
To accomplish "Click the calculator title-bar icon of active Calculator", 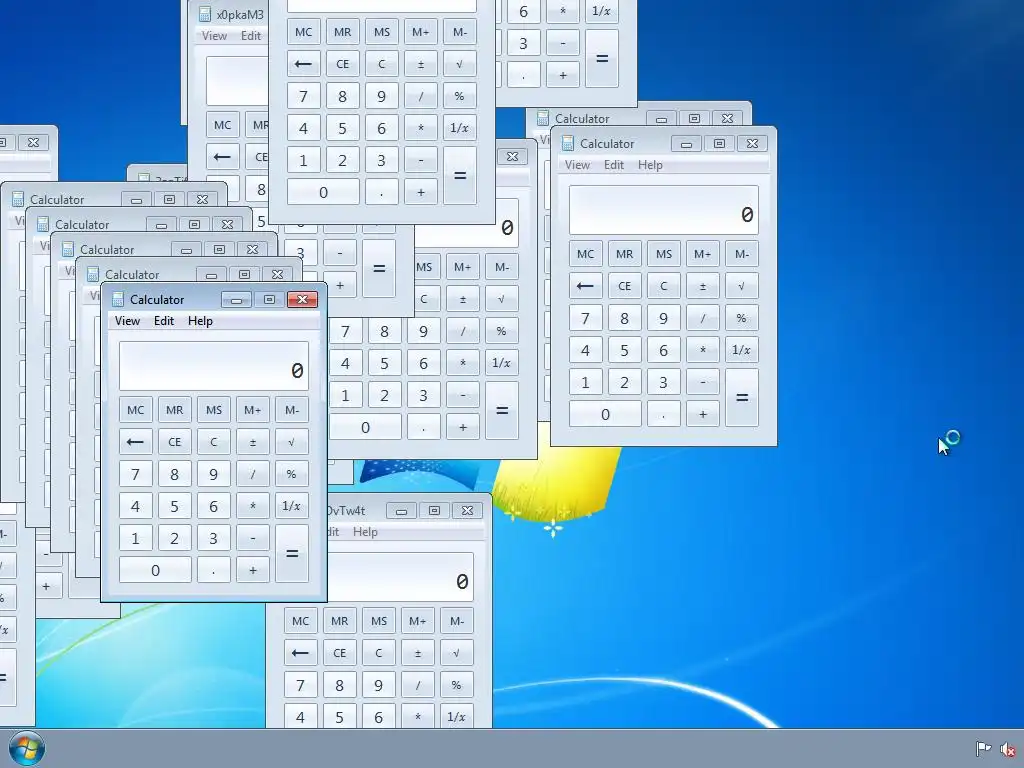I will click(118, 300).
